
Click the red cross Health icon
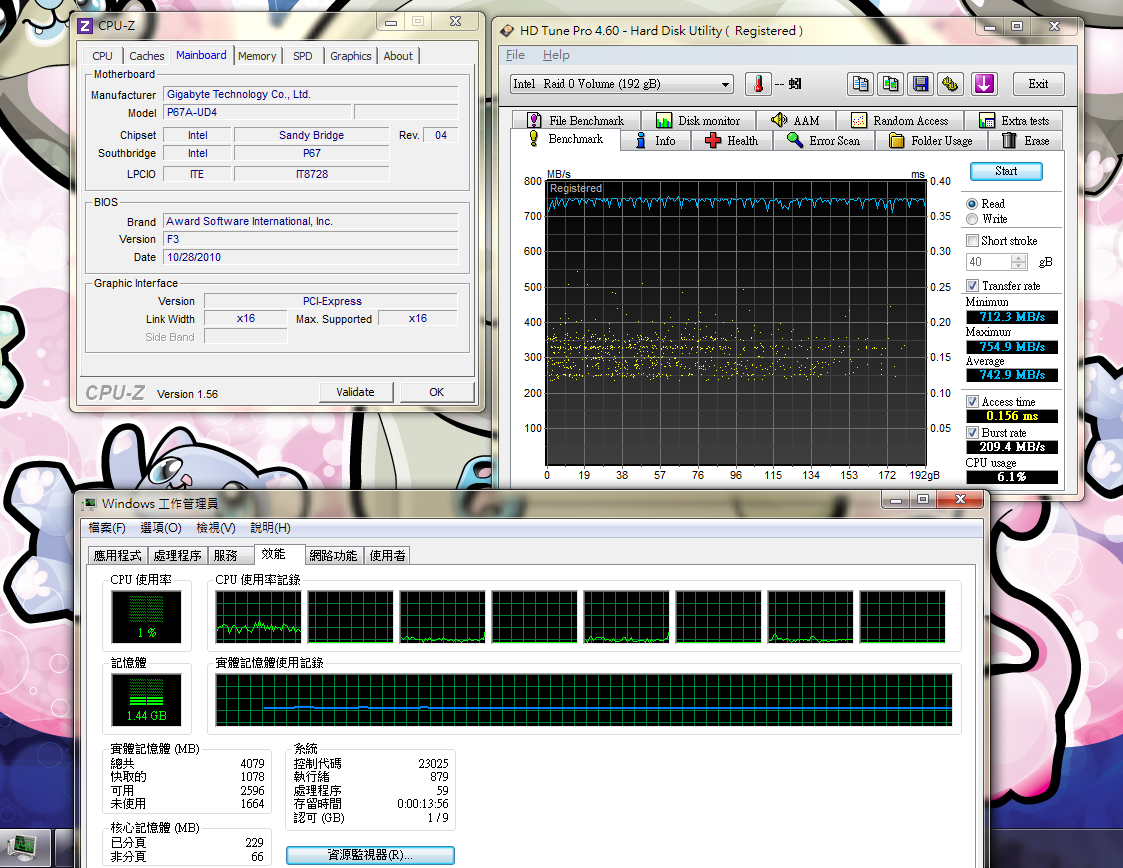coord(713,140)
